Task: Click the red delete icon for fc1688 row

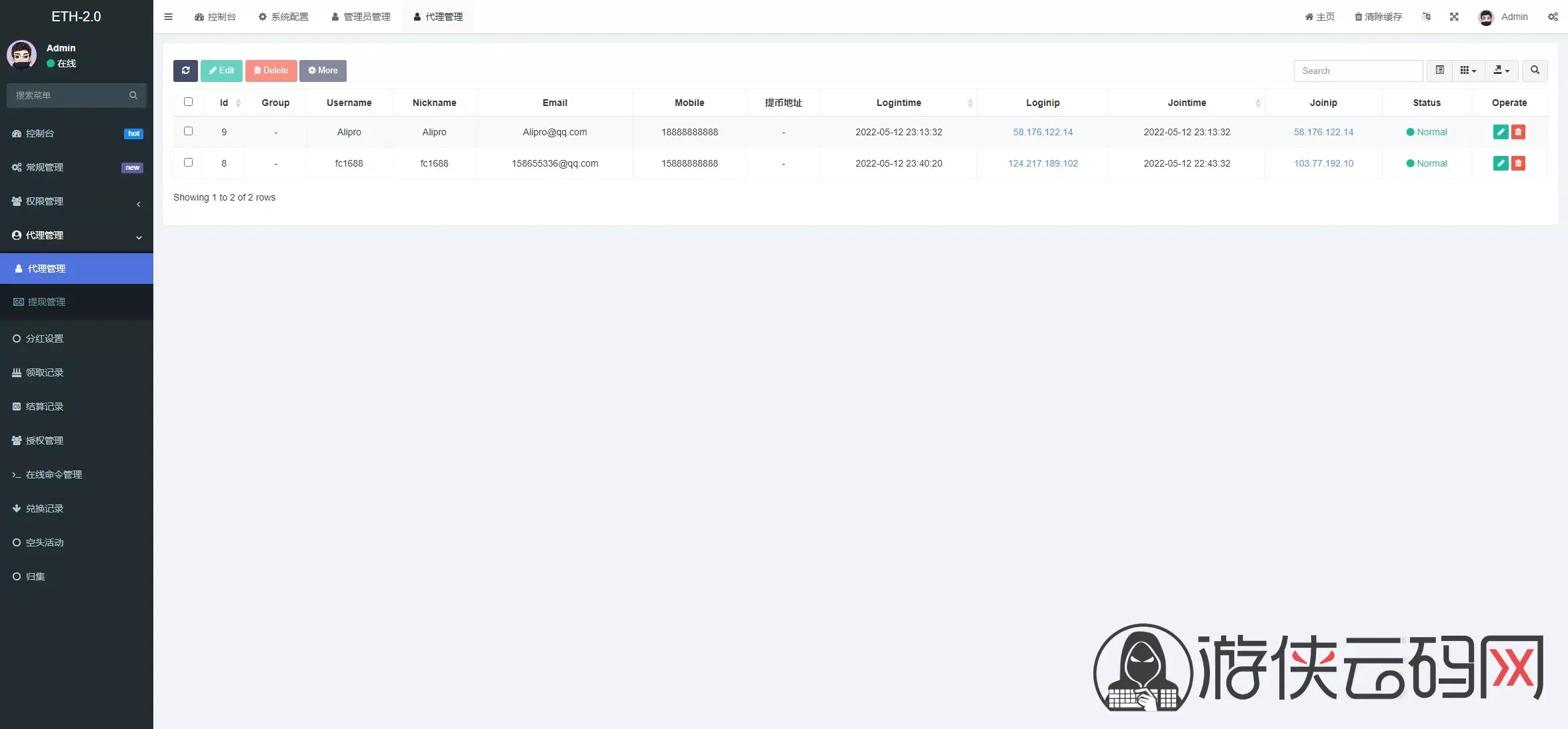Action: pos(1518,163)
